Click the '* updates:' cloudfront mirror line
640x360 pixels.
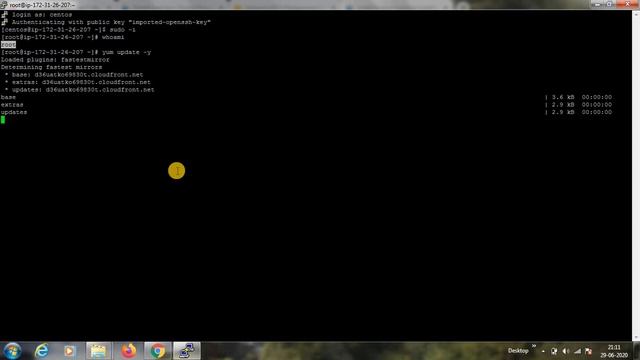tap(80, 89)
